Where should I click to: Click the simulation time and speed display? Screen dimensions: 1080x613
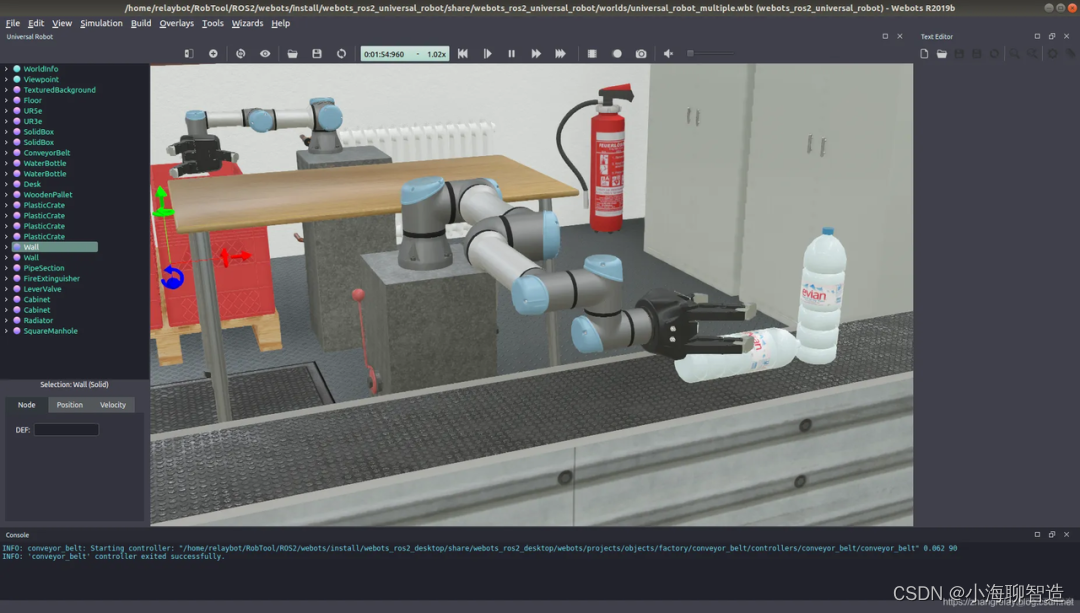[405, 54]
